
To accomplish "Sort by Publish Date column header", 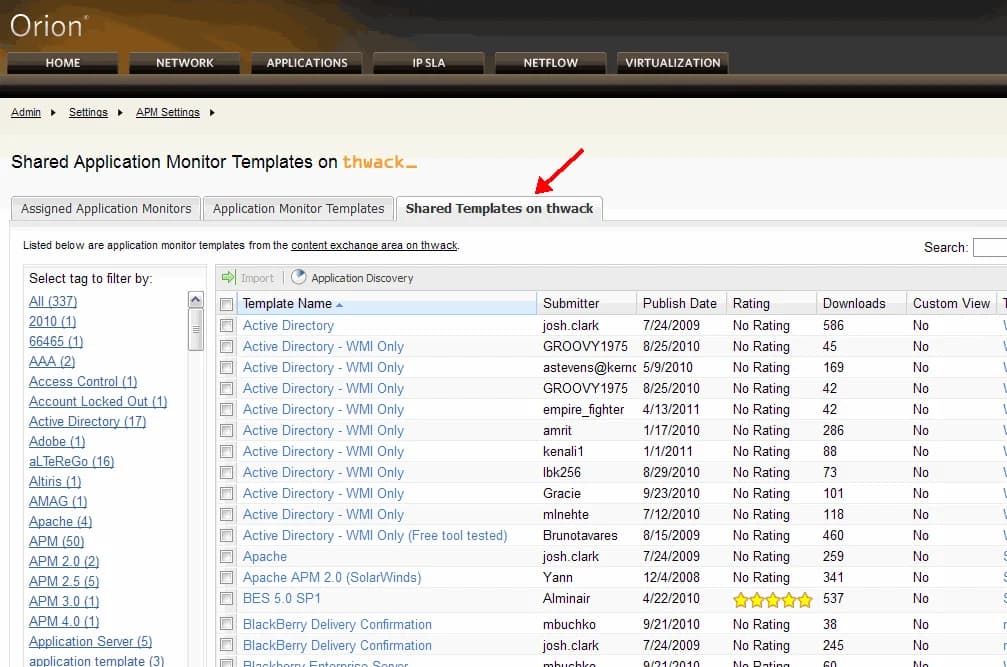I will tap(679, 304).
